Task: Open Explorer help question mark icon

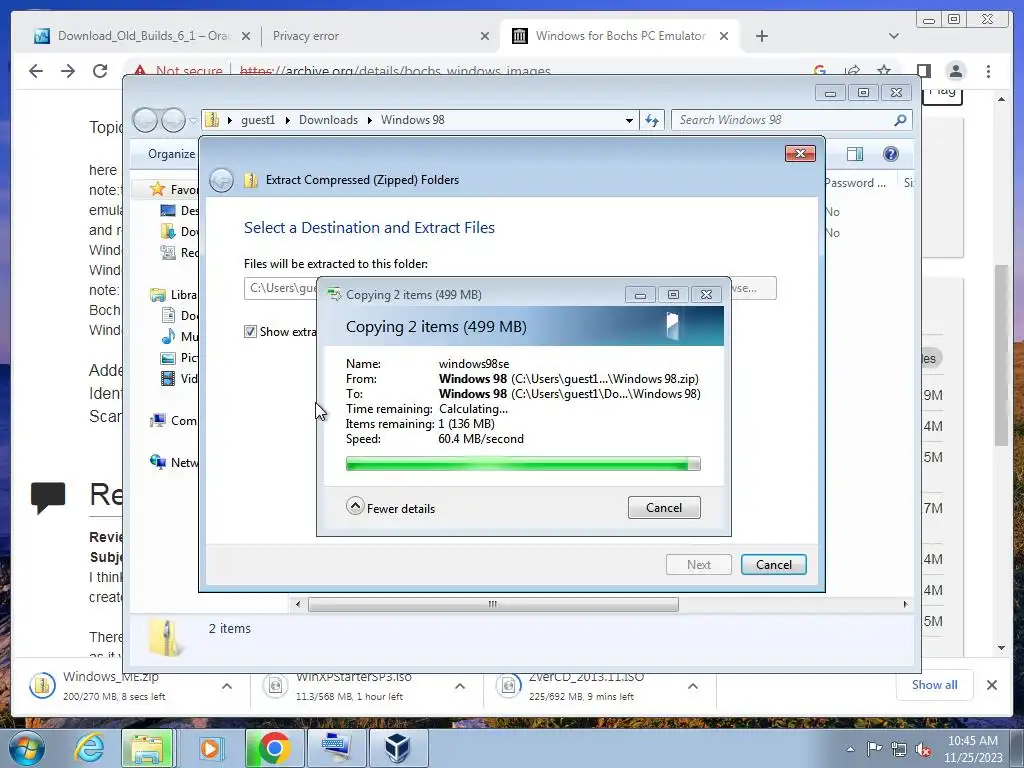Action: [890, 154]
